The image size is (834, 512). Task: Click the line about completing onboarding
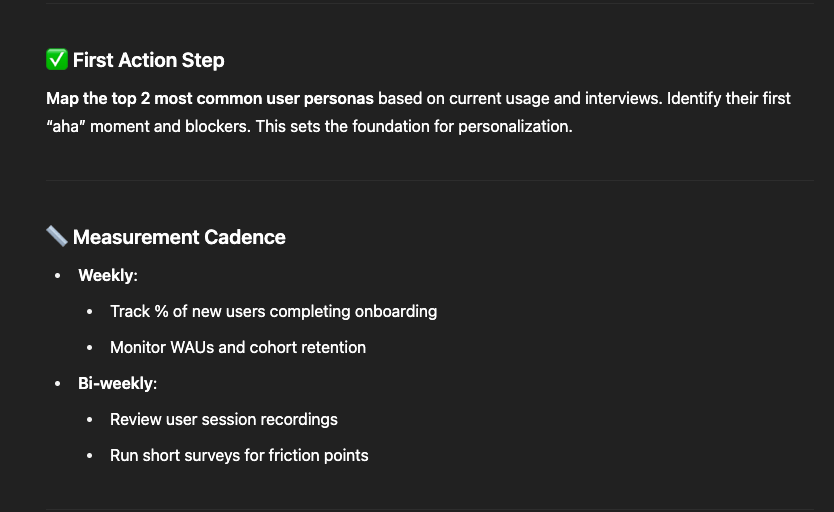pyautogui.click(x=273, y=312)
